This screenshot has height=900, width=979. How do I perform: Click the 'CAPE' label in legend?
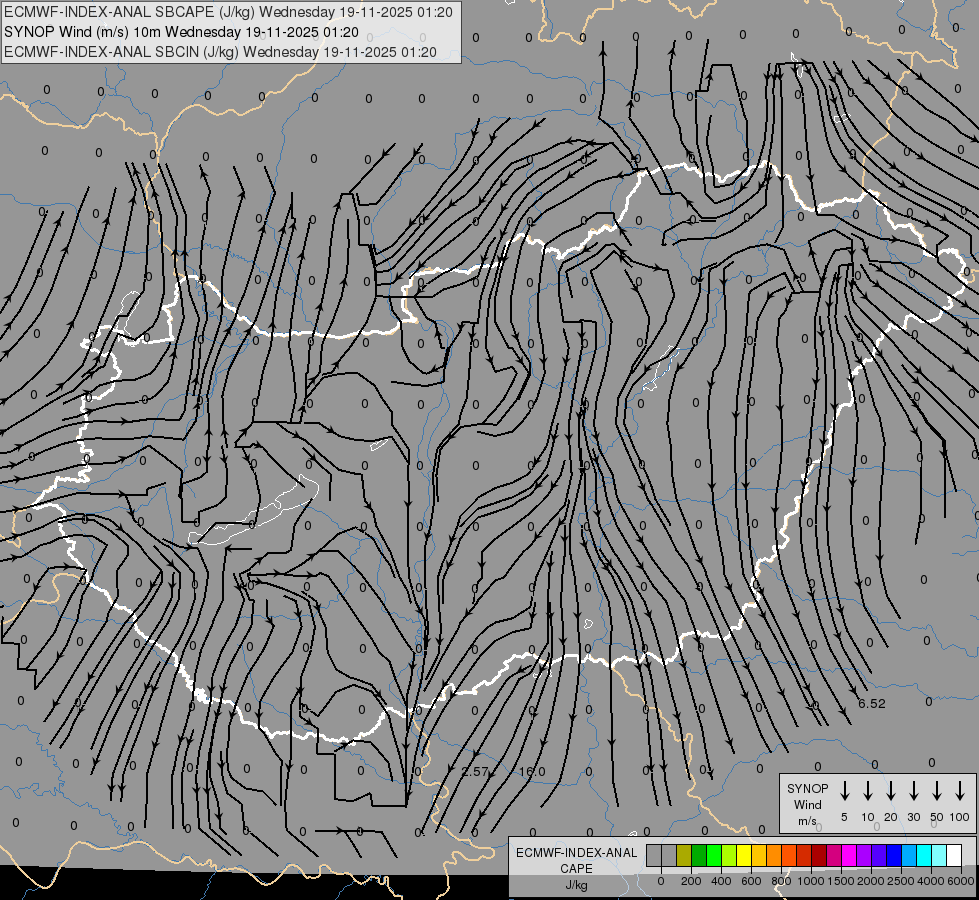tap(576, 869)
